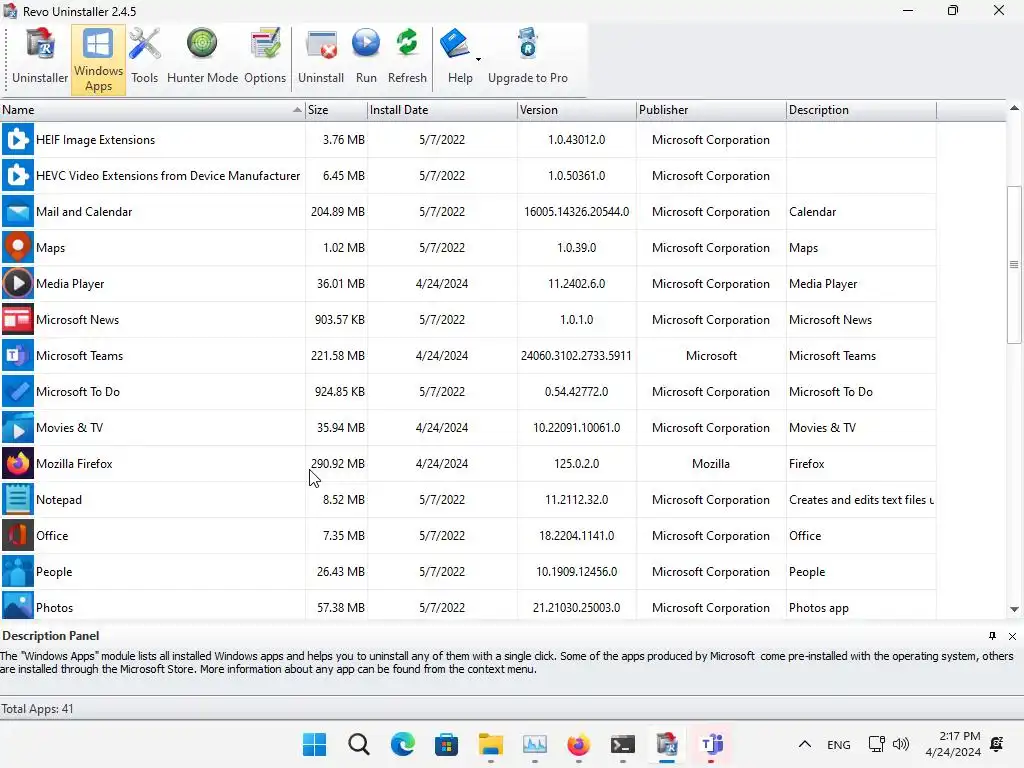The width and height of the screenshot is (1024, 768).
Task: Show hidden system tray icons
Action: coord(805,744)
